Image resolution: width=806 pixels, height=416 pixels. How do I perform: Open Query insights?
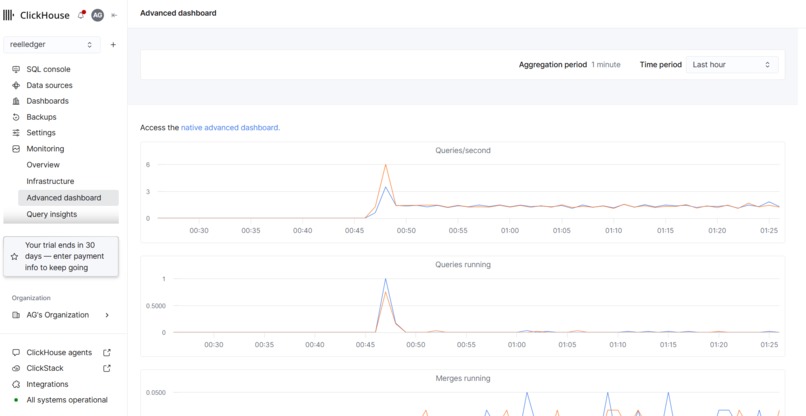51,214
